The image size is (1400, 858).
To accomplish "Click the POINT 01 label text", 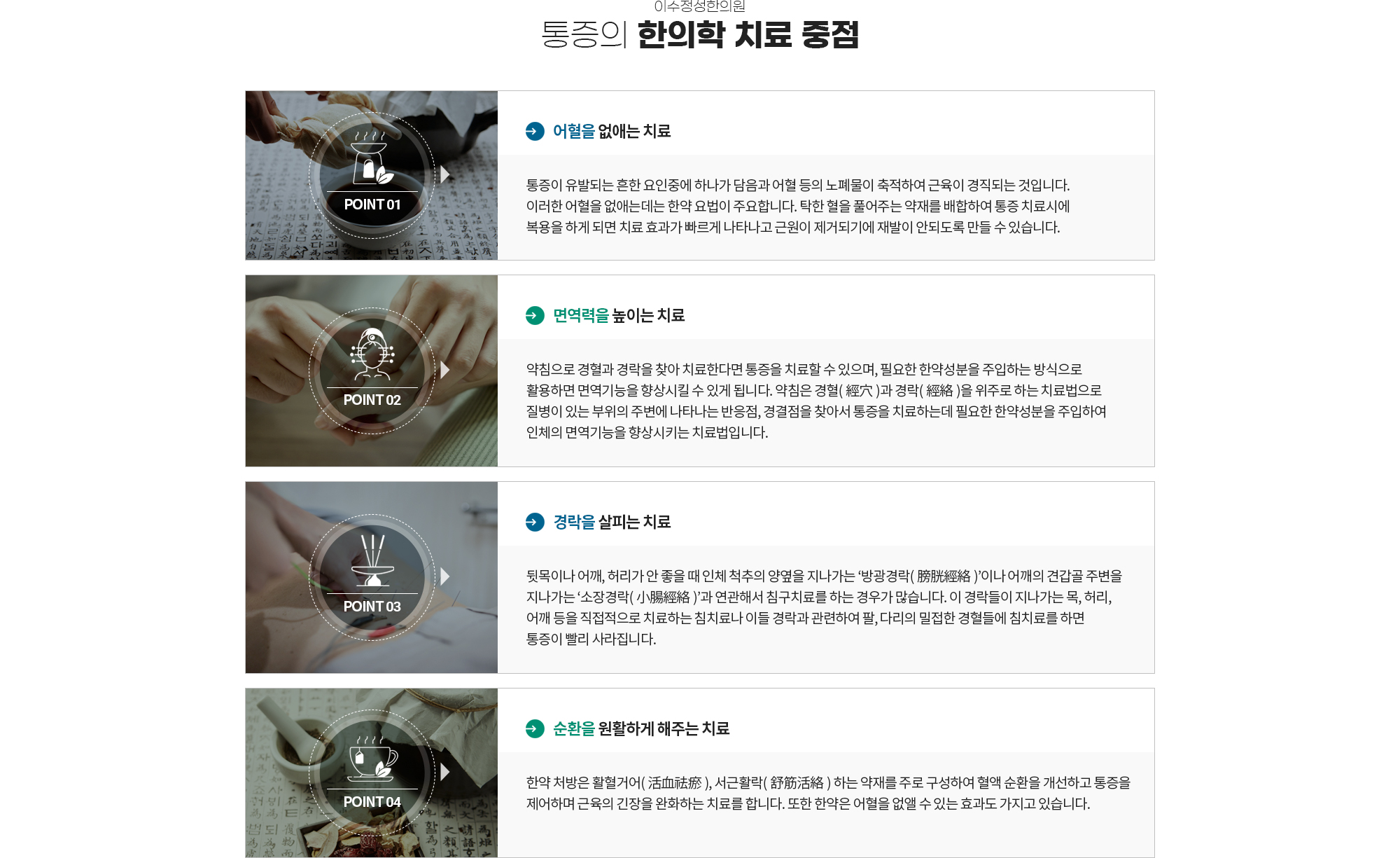I will pyautogui.click(x=372, y=205).
